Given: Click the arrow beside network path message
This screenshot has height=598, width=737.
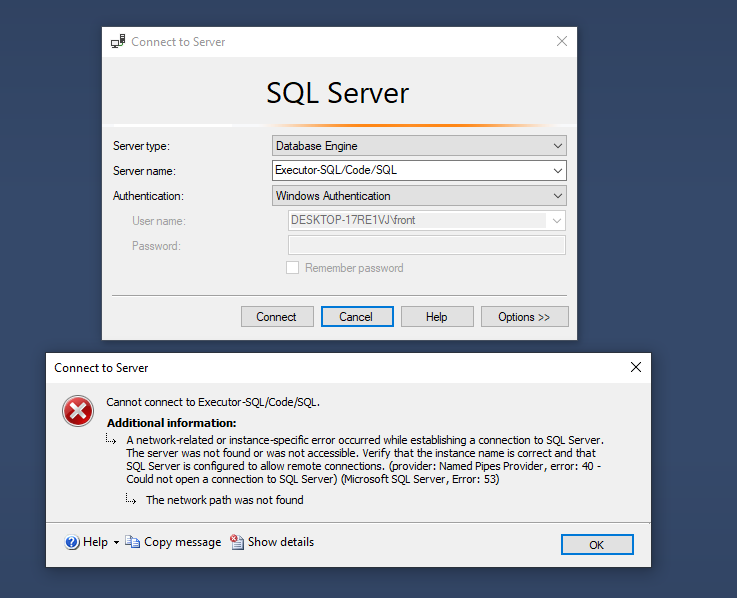Looking at the screenshot, I should click(131, 499).
